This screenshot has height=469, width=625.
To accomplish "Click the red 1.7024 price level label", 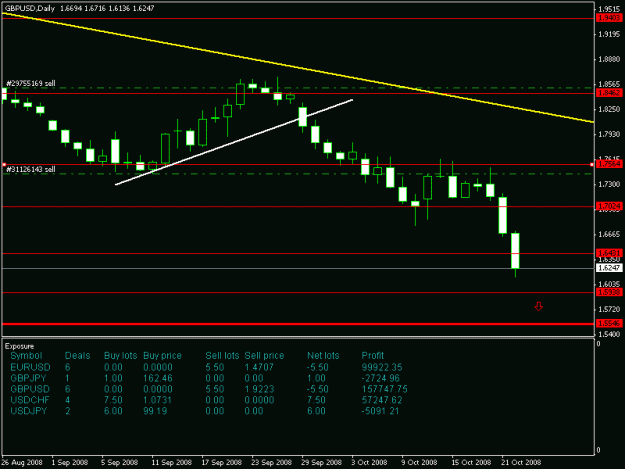I will 609,206.
